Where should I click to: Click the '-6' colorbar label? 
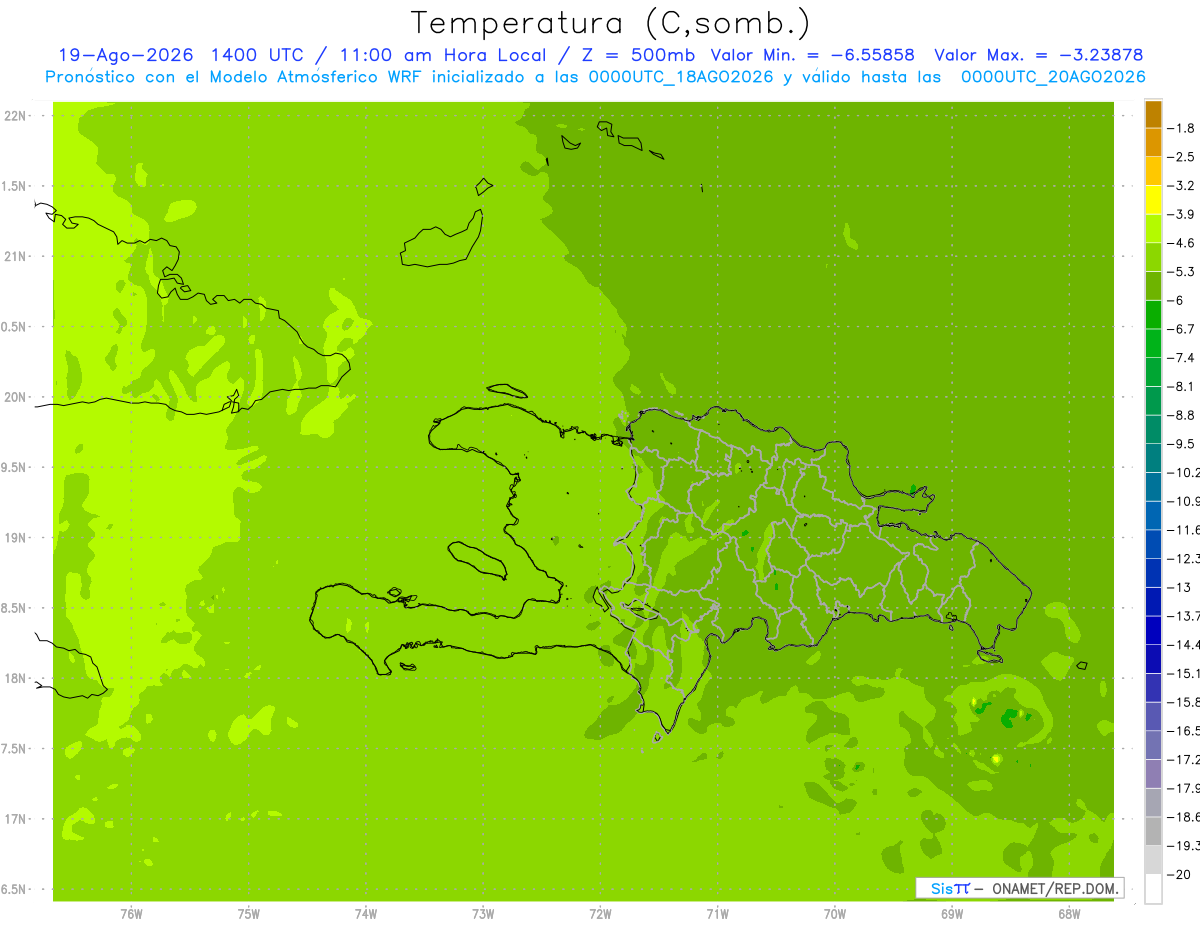[1178, 300]
